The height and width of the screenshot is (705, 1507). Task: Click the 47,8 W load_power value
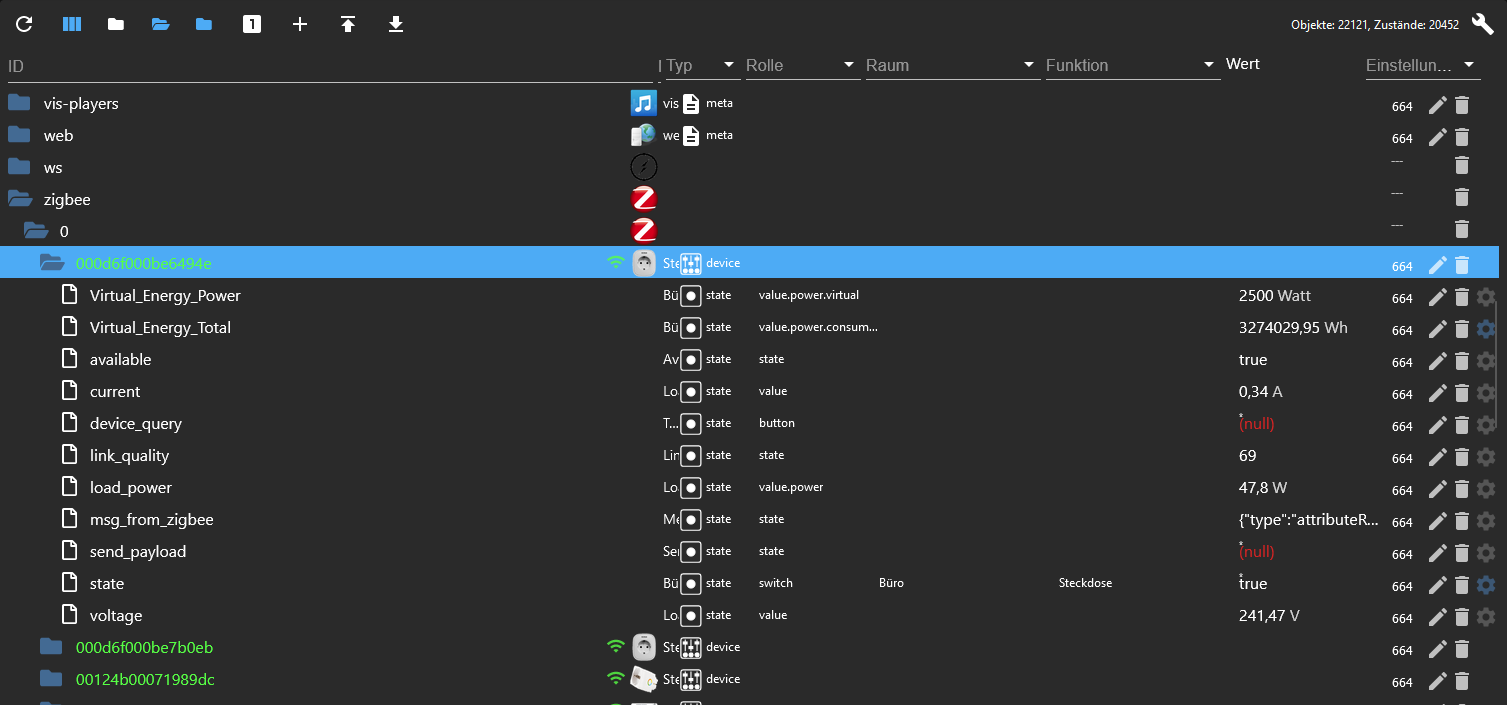[1263, 488]
